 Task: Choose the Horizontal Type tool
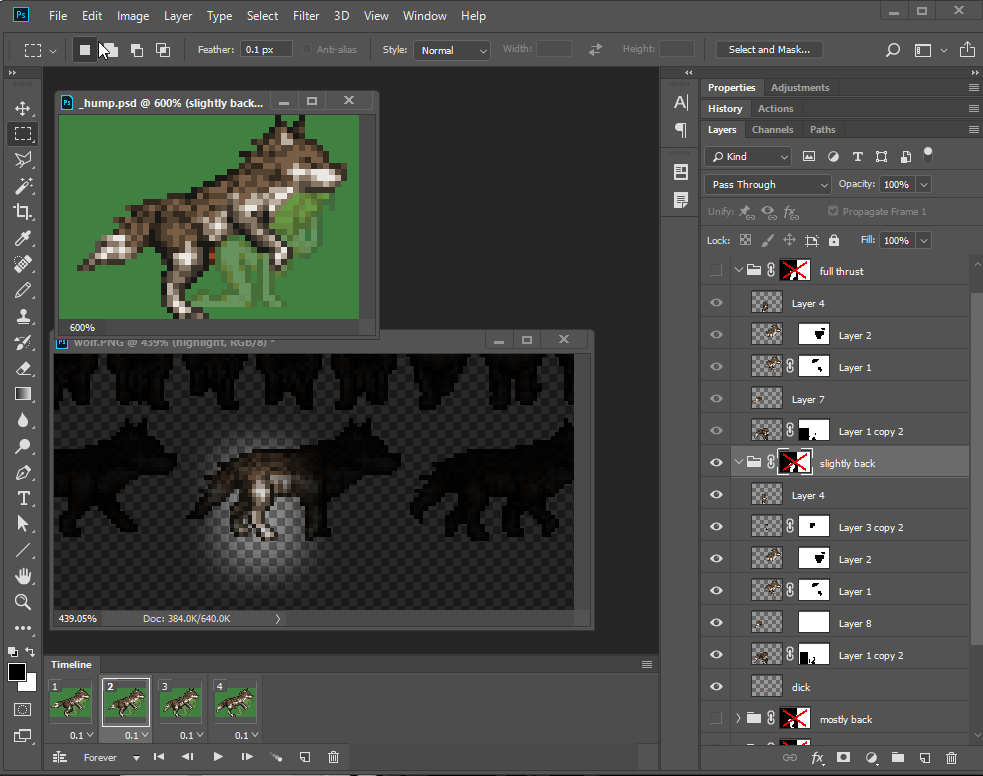point(22,498)
